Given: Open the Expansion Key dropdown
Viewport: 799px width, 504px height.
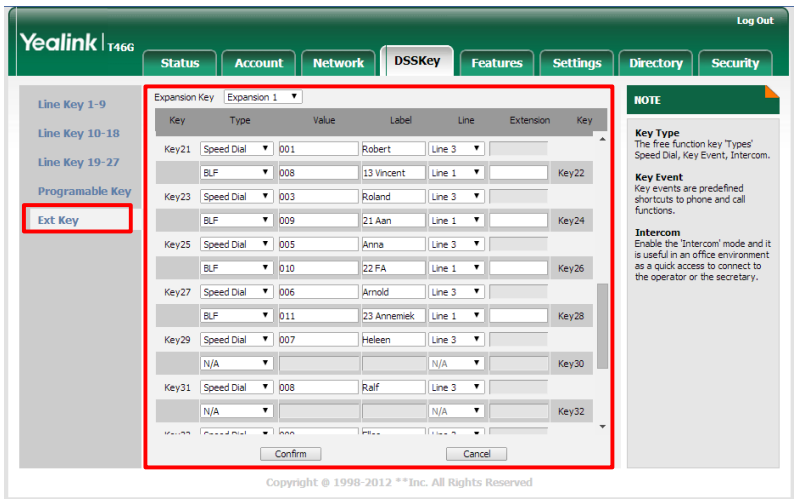Looking at the screenshot, I should [263, 97].
